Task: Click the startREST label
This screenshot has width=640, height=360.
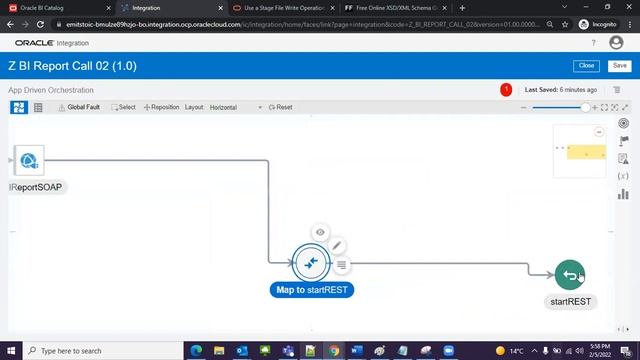Action: tap(571, 302)
